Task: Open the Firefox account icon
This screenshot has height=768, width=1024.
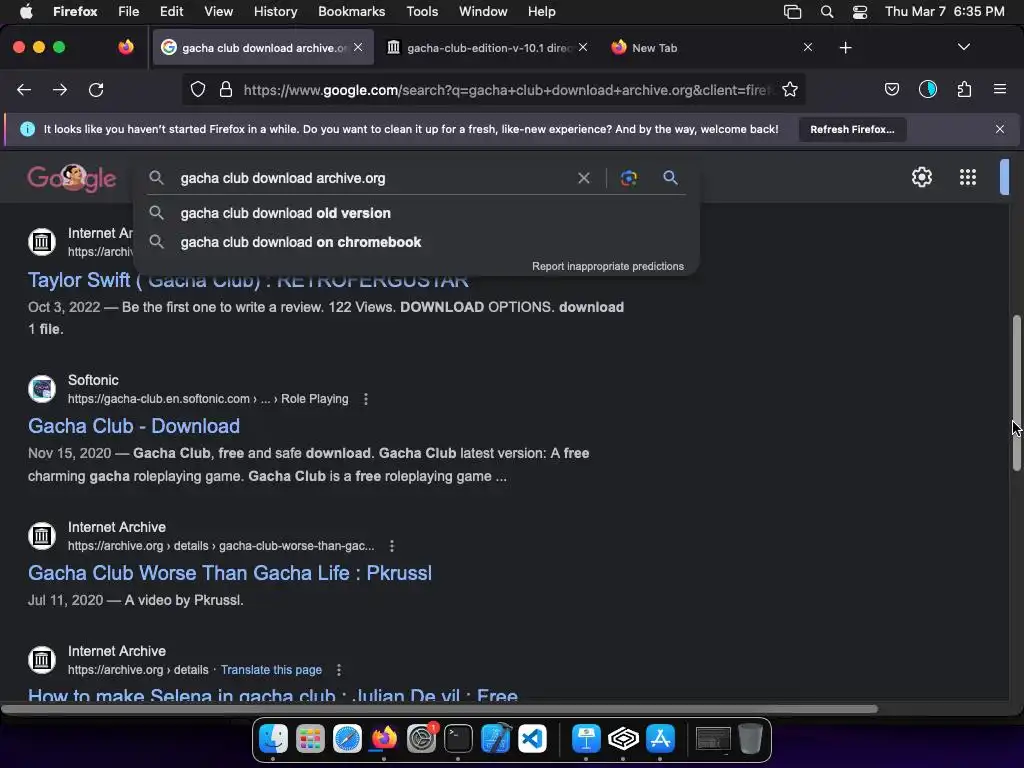Action: (x=927, y=89)
